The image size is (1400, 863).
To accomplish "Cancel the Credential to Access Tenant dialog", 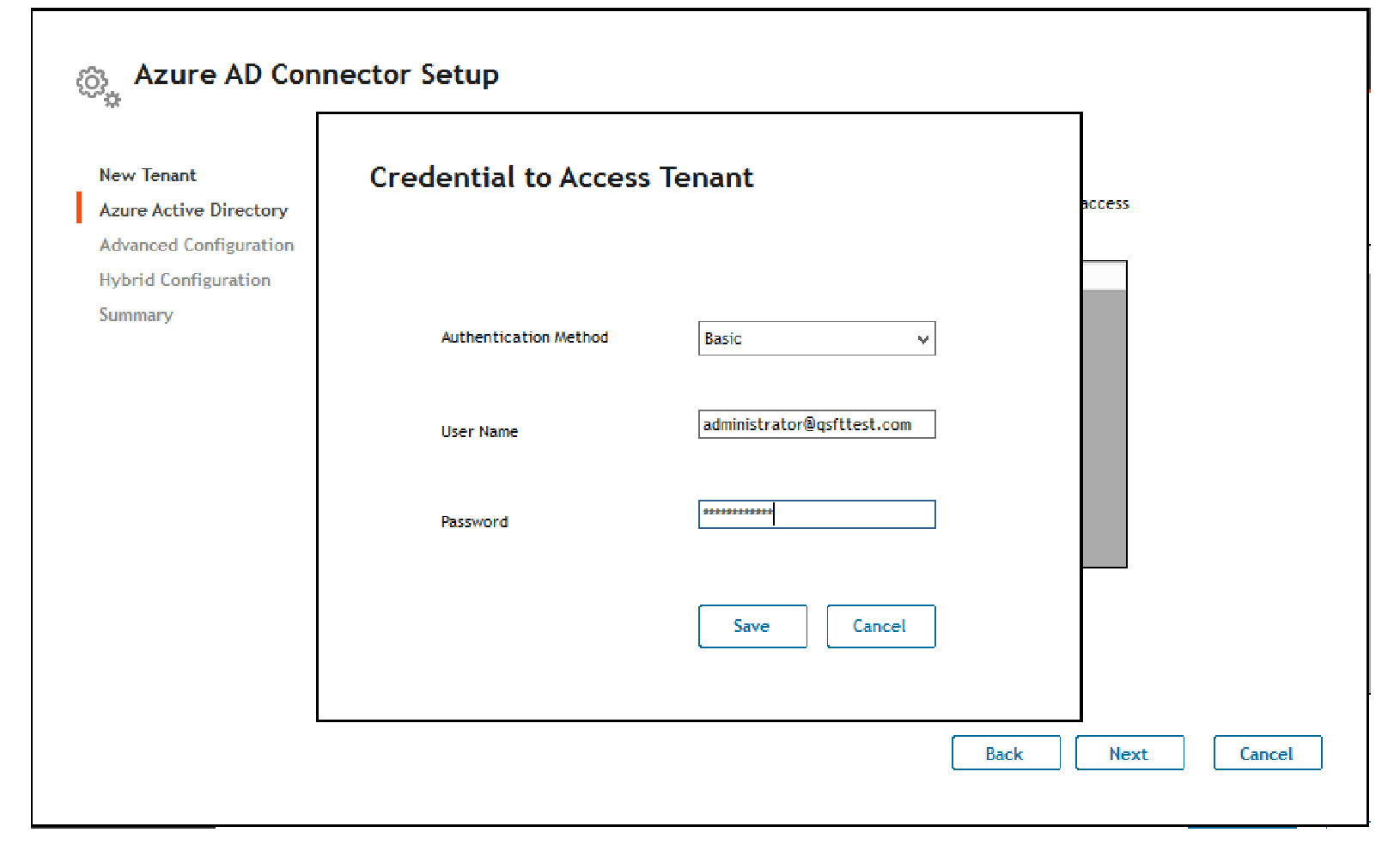I will pyautogui.click(x=880, y=626).
